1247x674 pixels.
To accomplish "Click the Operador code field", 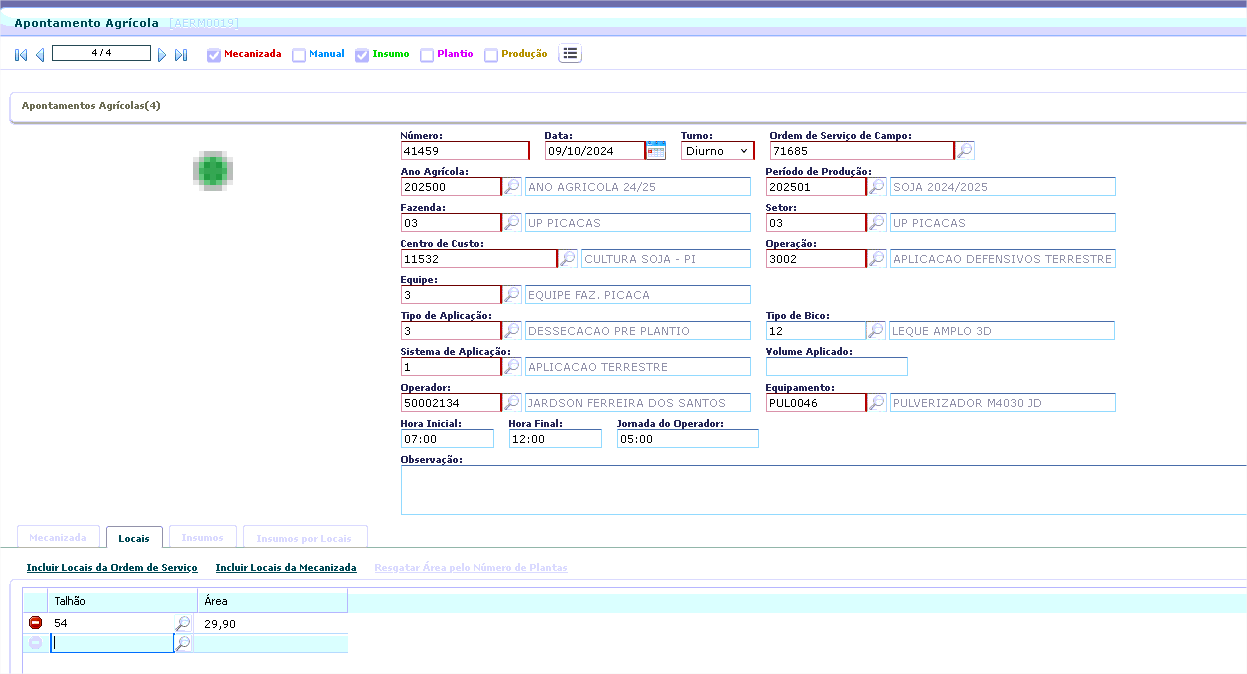I will [x=451, y=403].
